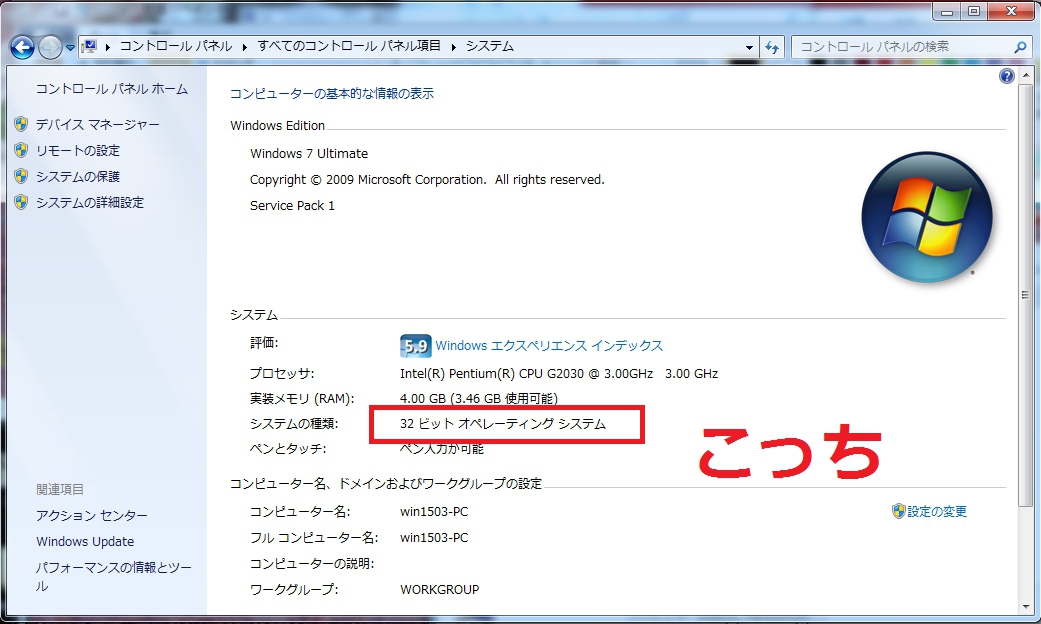Click shield icon beside リモートの設定

[x=21, y=150]
